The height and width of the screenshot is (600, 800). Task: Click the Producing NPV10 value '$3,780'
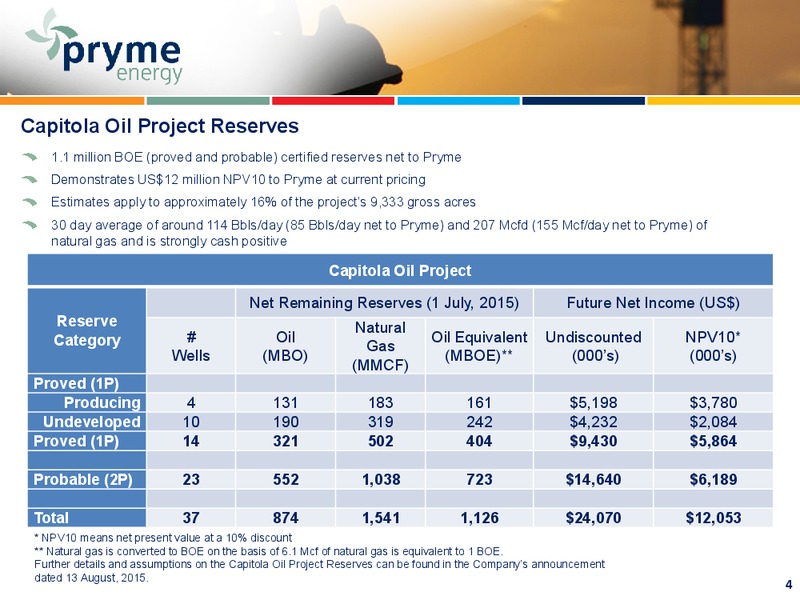click(713, 403)
